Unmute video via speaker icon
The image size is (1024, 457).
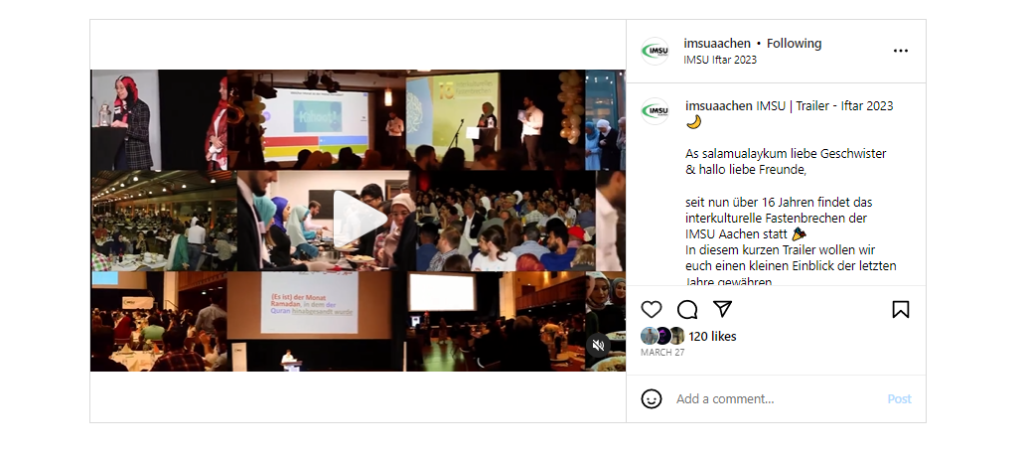tap(598, 345)
